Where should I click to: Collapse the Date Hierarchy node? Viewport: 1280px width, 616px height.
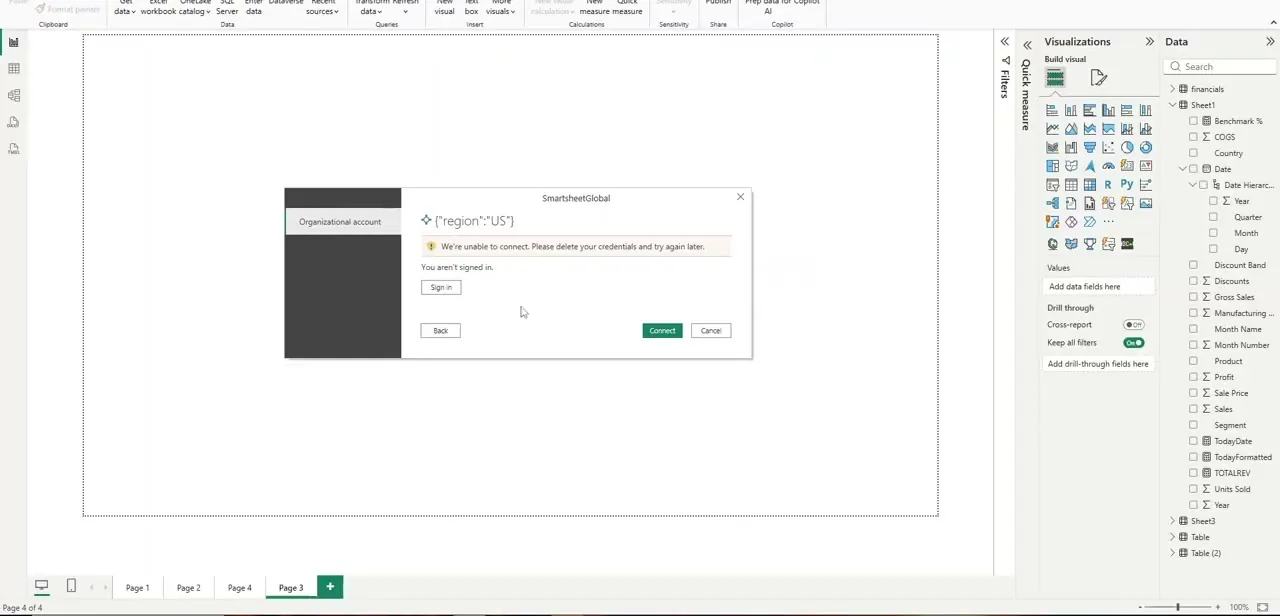1193,185
